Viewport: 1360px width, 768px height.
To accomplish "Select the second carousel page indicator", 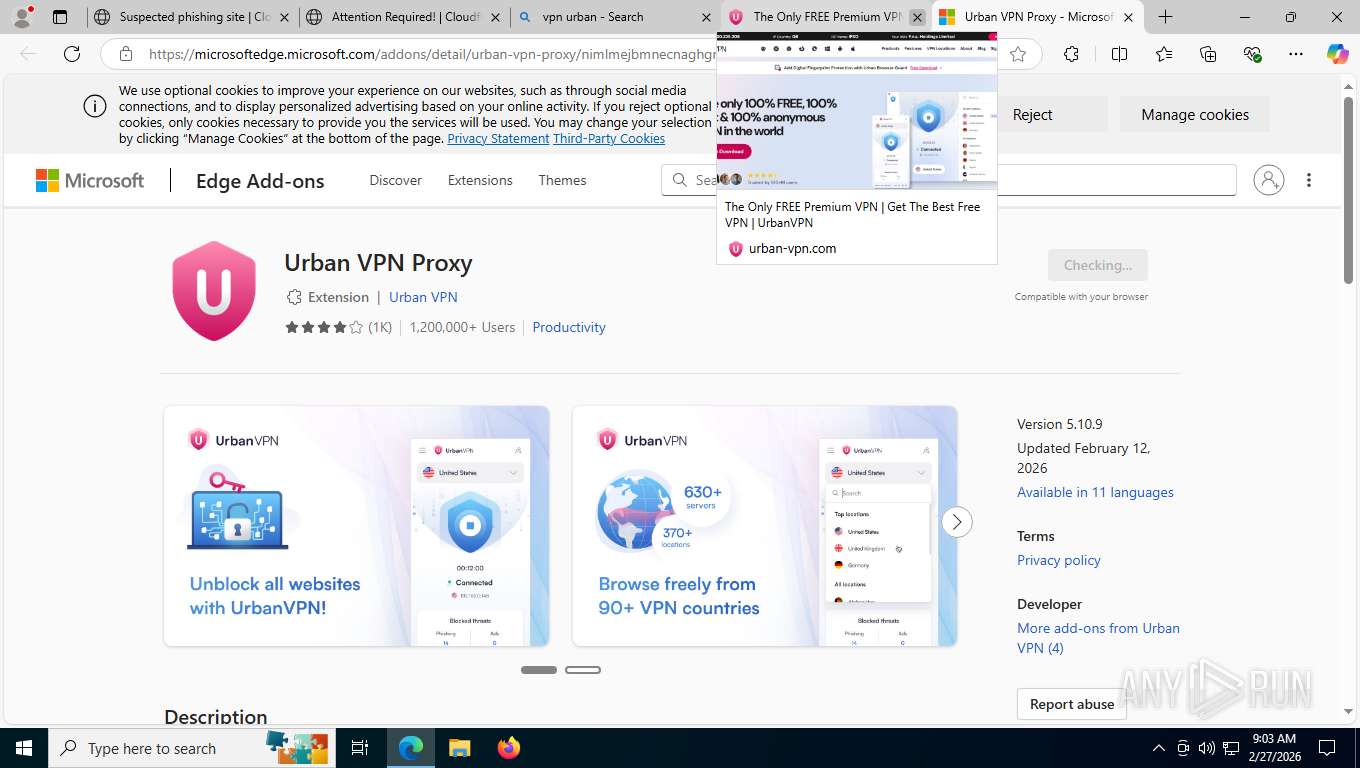I will click(x=583, y=670).
